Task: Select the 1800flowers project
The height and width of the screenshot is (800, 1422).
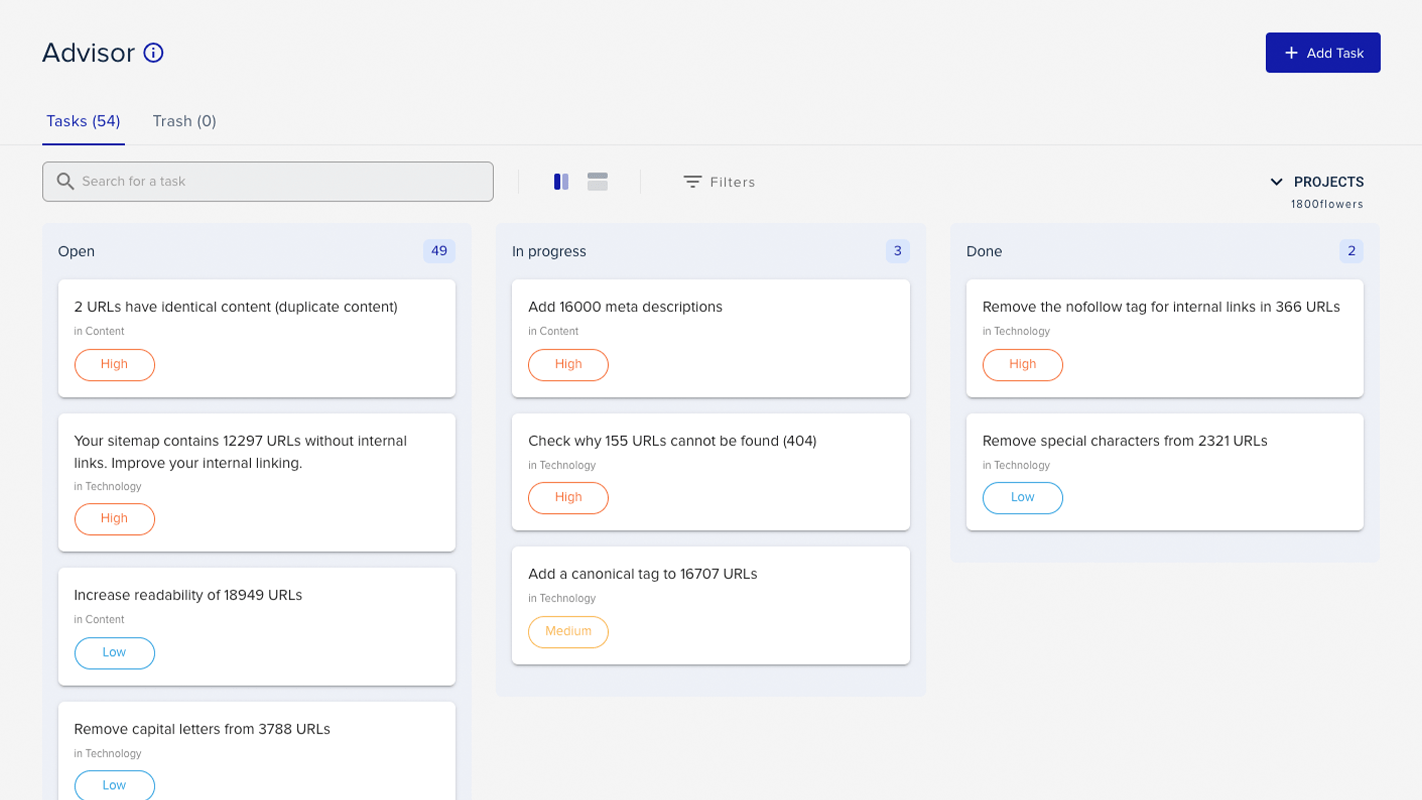Action: (1328, 203)
